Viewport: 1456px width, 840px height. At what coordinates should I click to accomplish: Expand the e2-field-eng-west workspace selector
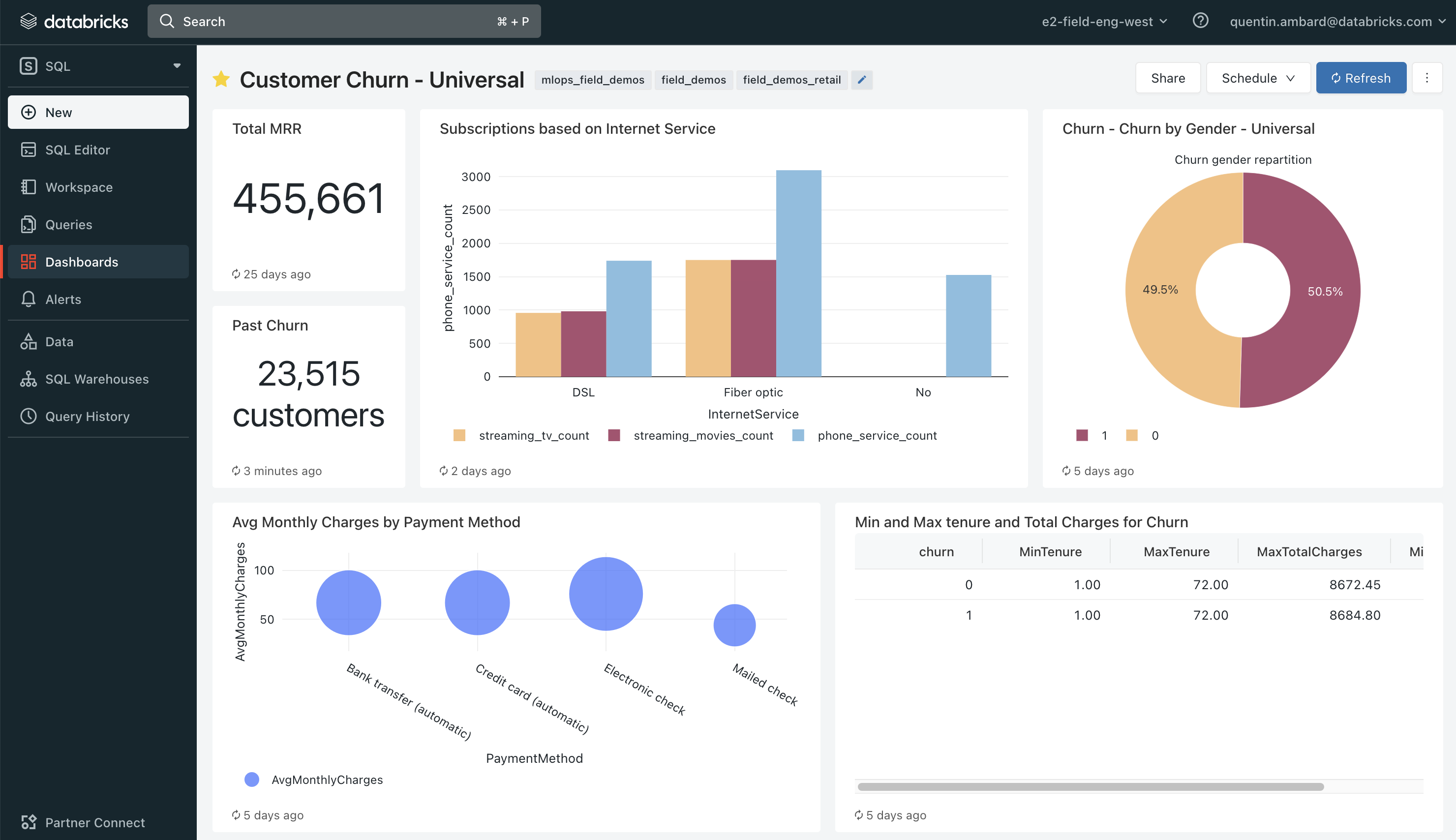tap(1103, 21)
